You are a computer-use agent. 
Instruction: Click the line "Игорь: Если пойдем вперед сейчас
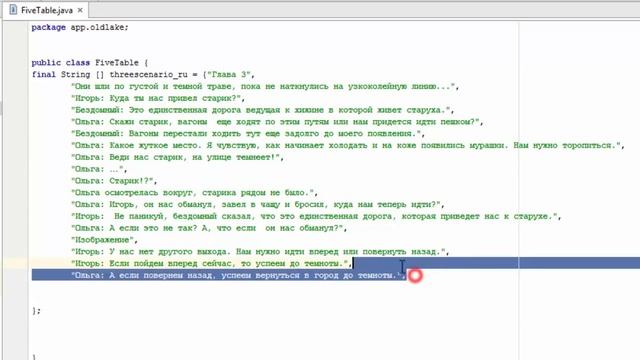(x=211, y=263)
